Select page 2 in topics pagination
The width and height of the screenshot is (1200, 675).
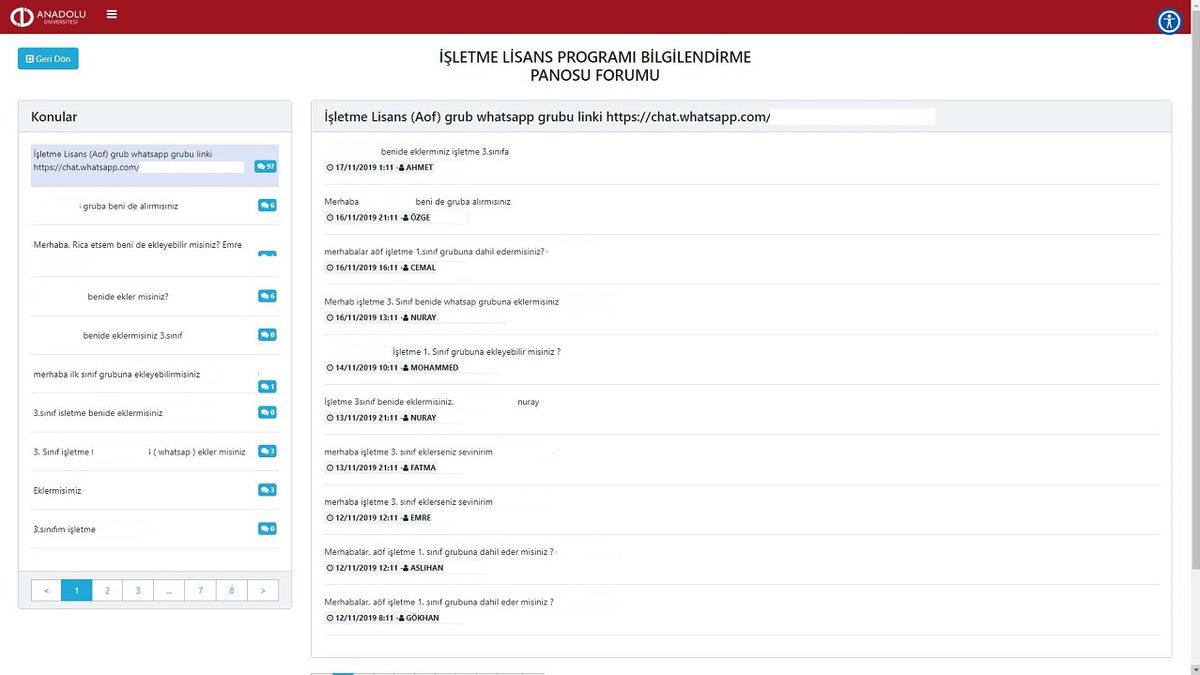point(107,591)
